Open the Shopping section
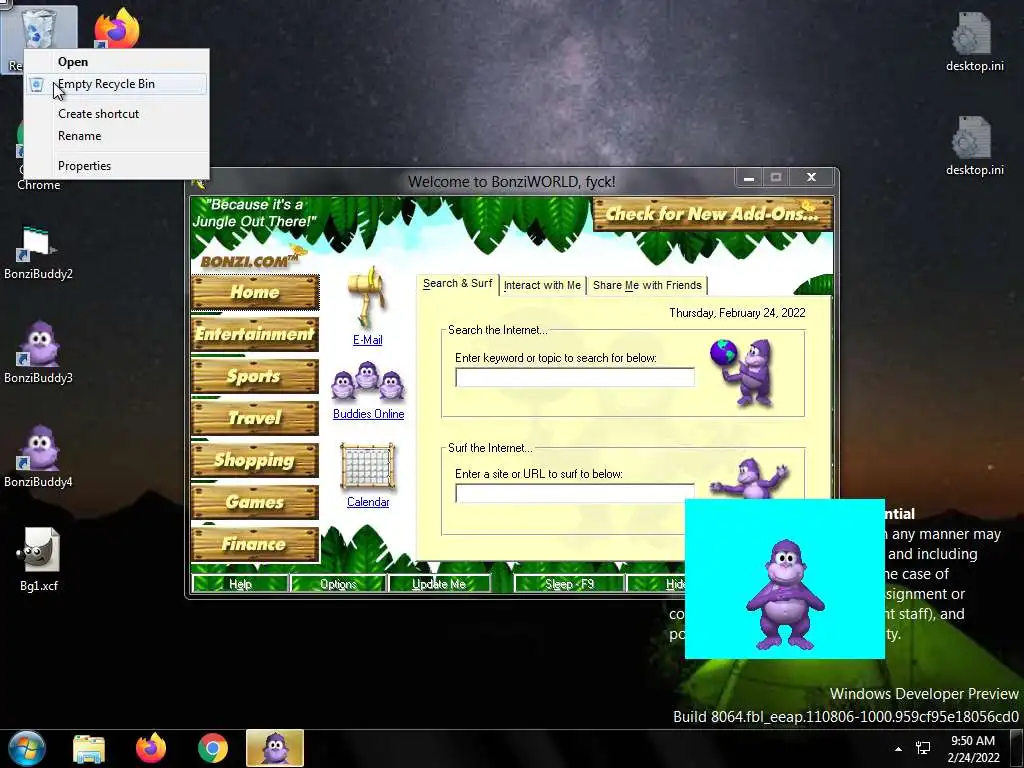The height and width of the screenshot is (768, 1024). click(x=255, y=460)
